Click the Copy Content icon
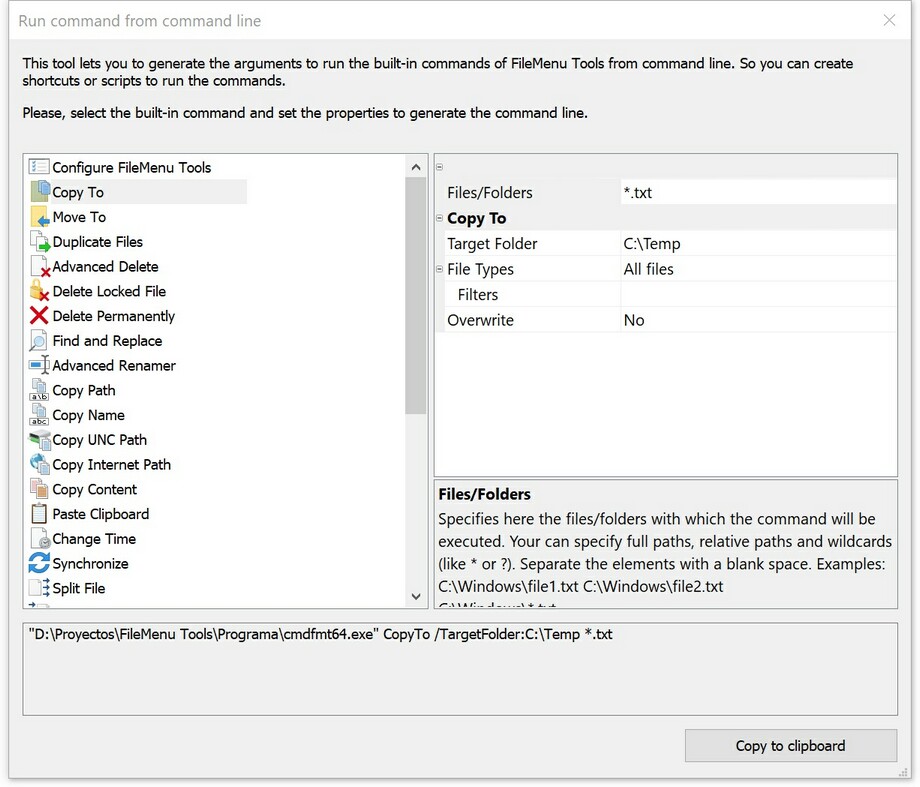 (x=39, y=489)
